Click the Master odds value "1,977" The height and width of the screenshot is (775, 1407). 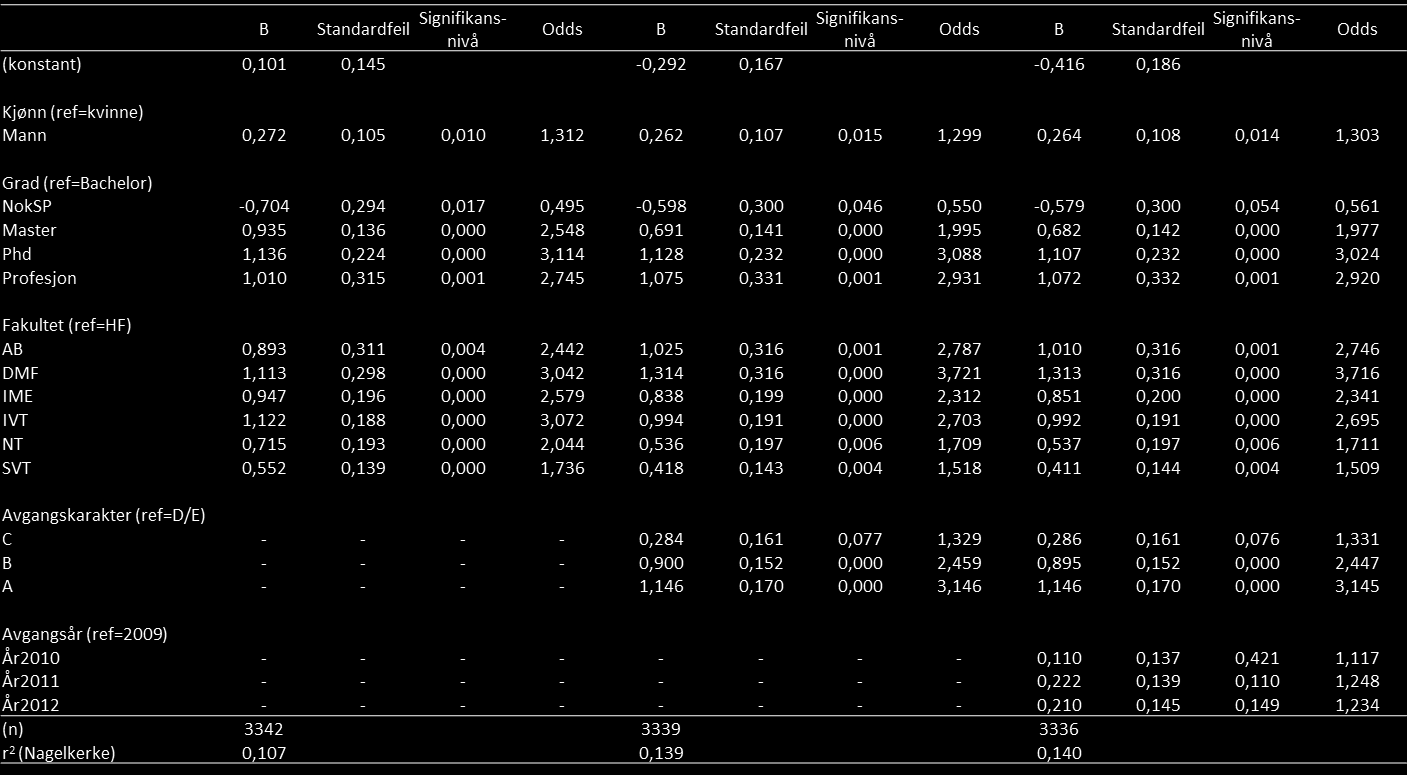[1357, 231]
